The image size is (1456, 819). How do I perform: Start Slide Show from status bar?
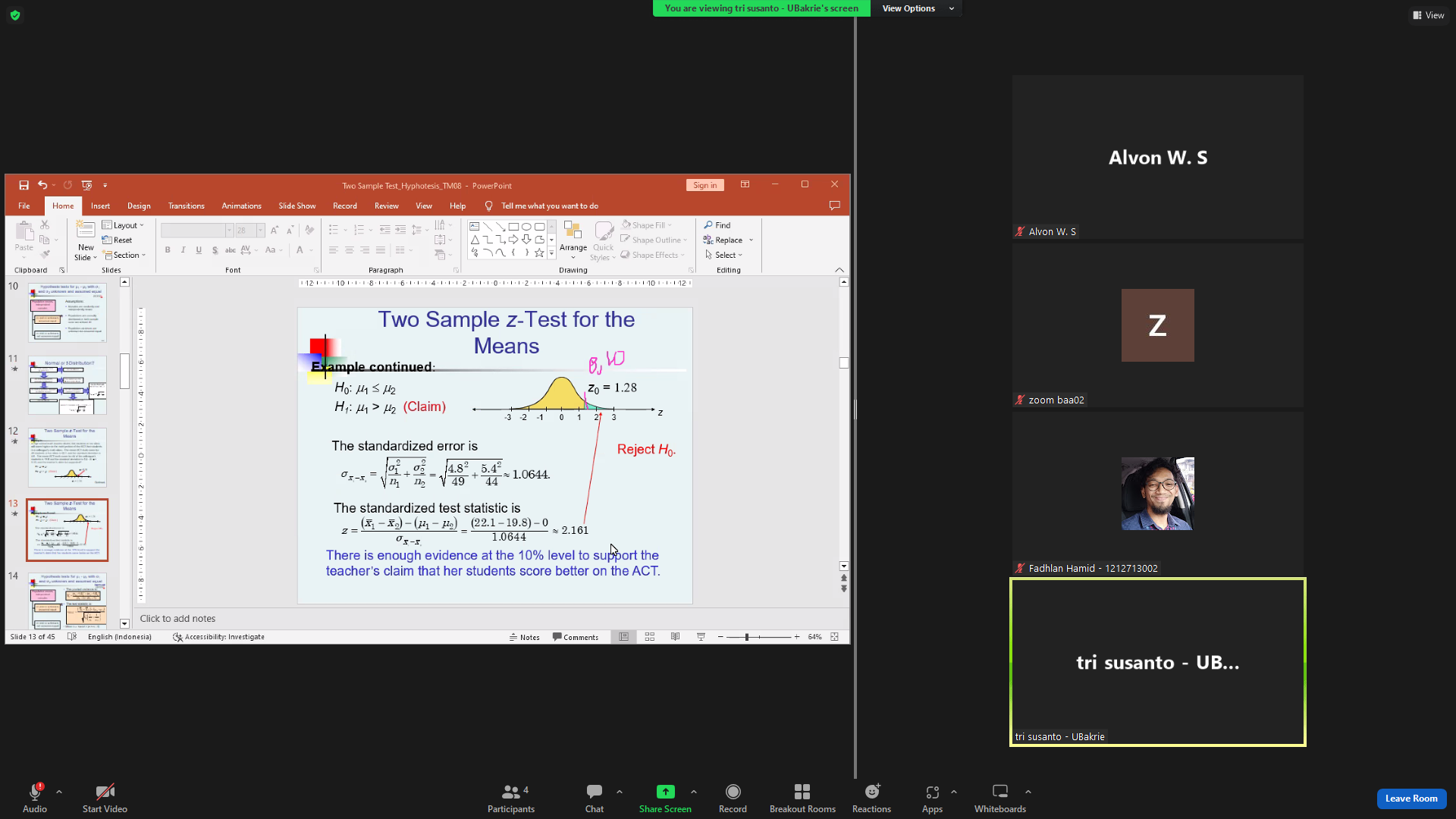(x=701, y=637)
